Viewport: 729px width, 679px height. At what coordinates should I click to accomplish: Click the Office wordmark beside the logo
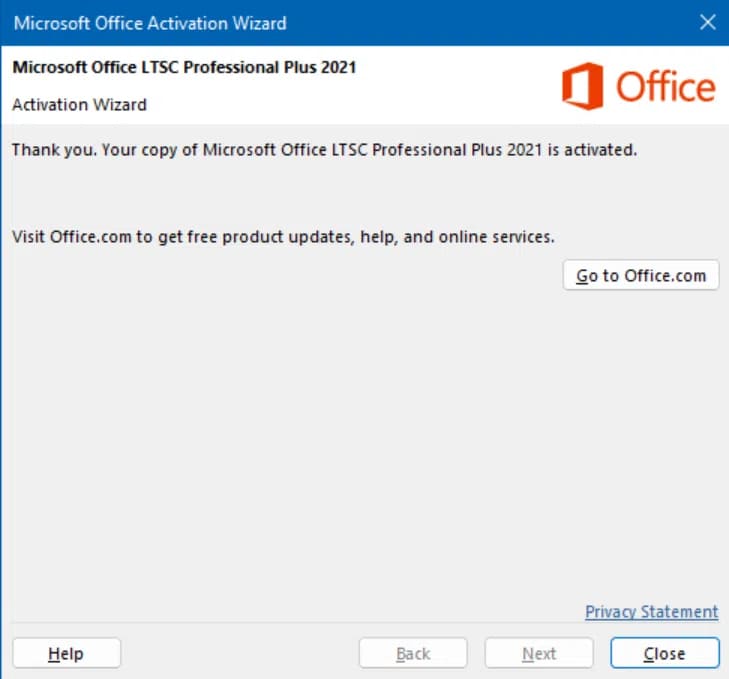[x=665, y=87]
